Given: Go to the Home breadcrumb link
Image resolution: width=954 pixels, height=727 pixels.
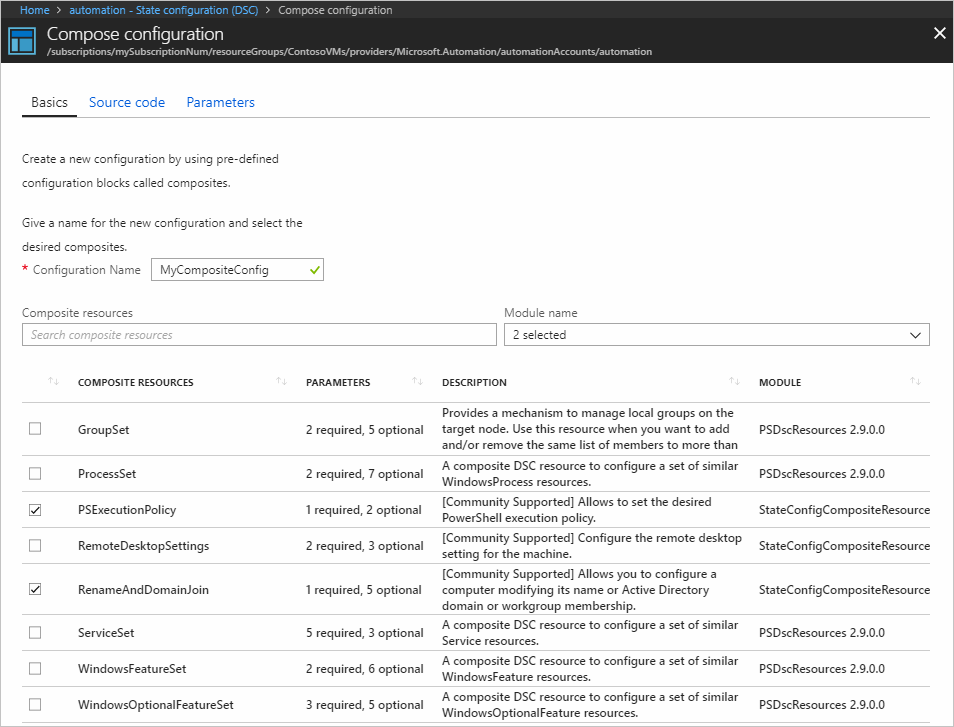Looking at the screenshot, I should (x=35, y=10).
